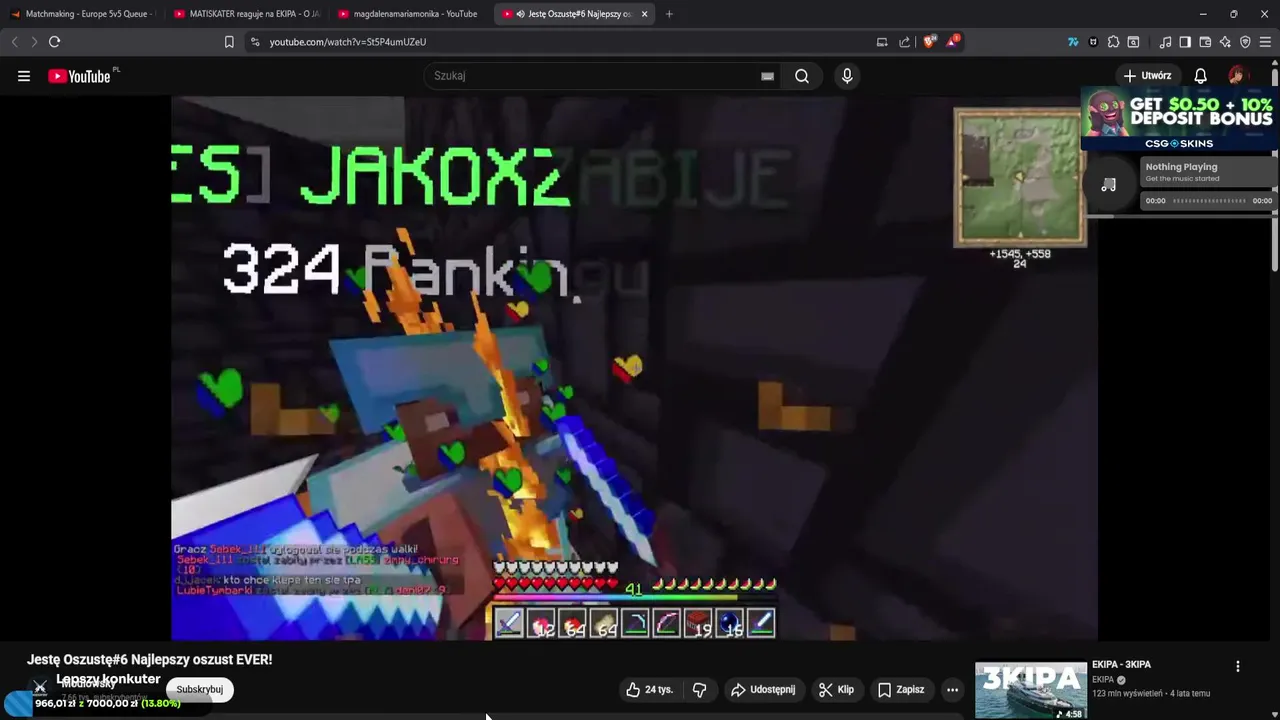The image size is (1280, 720).
Task: Open Brave Rewards triangle icon
Action: [954, 41]
